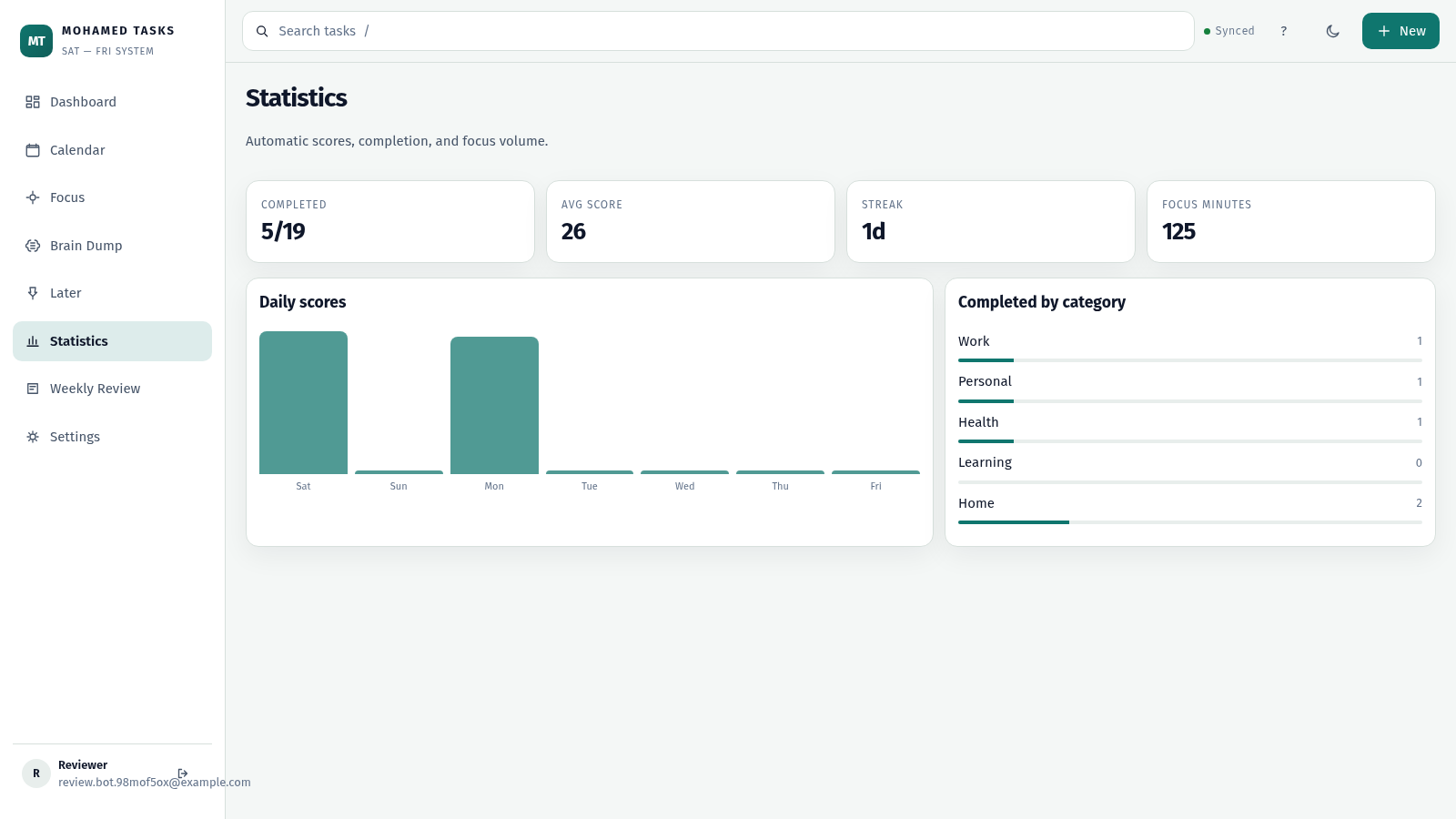The image size is (1456, 819).
Task: Click the Home category progress bar
Action: [x=1190, y=522]
